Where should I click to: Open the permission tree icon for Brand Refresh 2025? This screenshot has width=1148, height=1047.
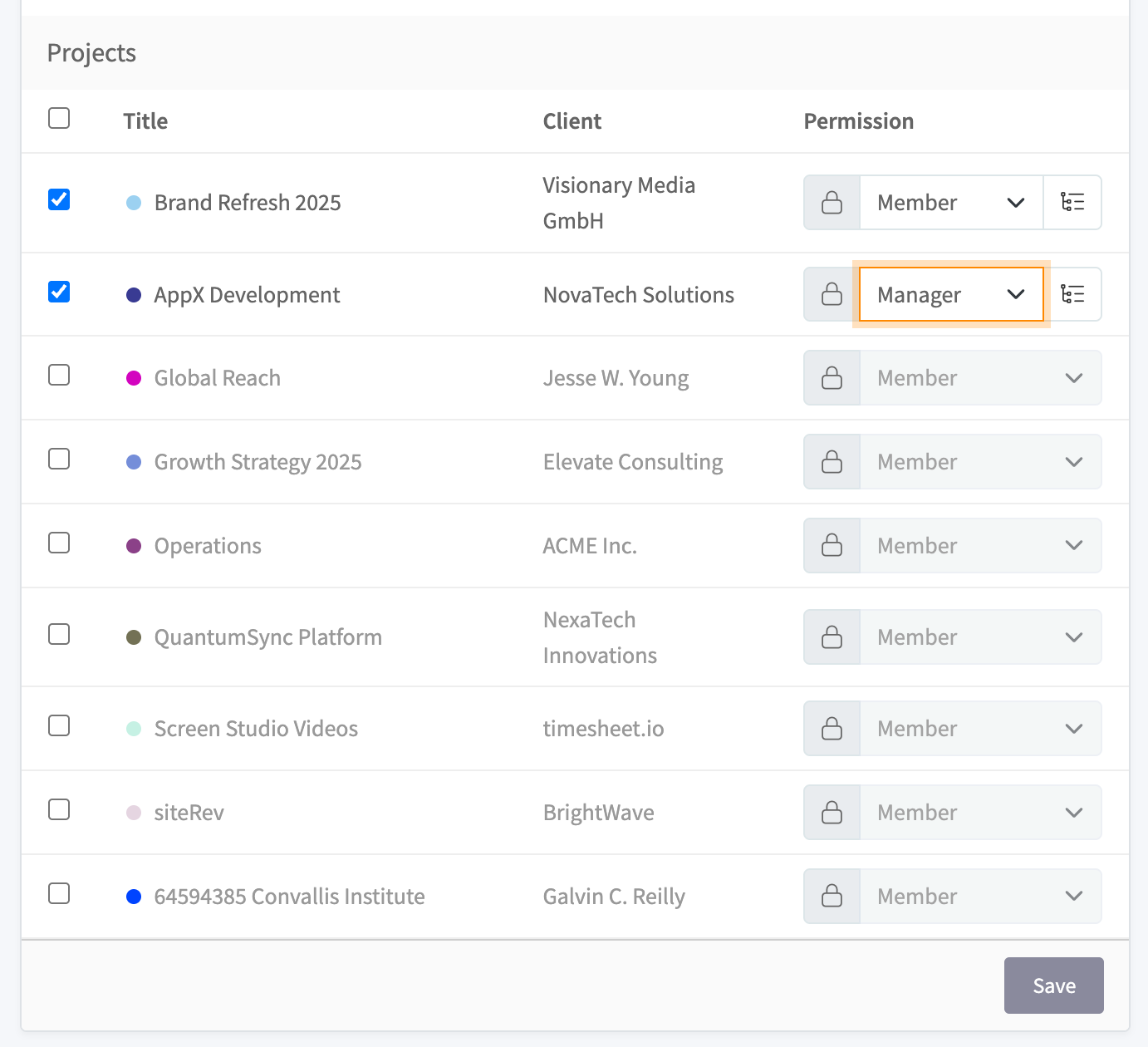(1072, 202)
